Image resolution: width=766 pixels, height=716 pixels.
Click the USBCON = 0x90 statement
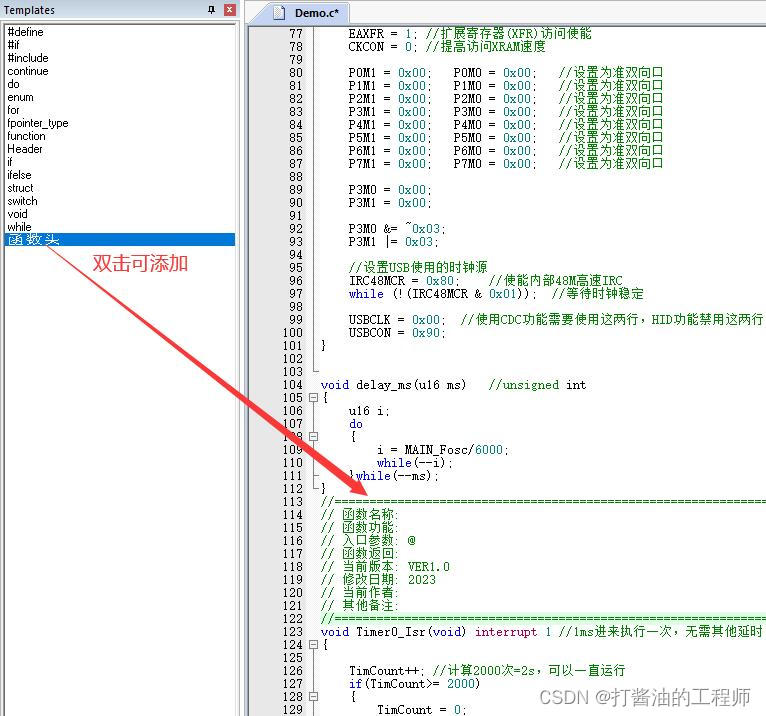tap(397, 333)
